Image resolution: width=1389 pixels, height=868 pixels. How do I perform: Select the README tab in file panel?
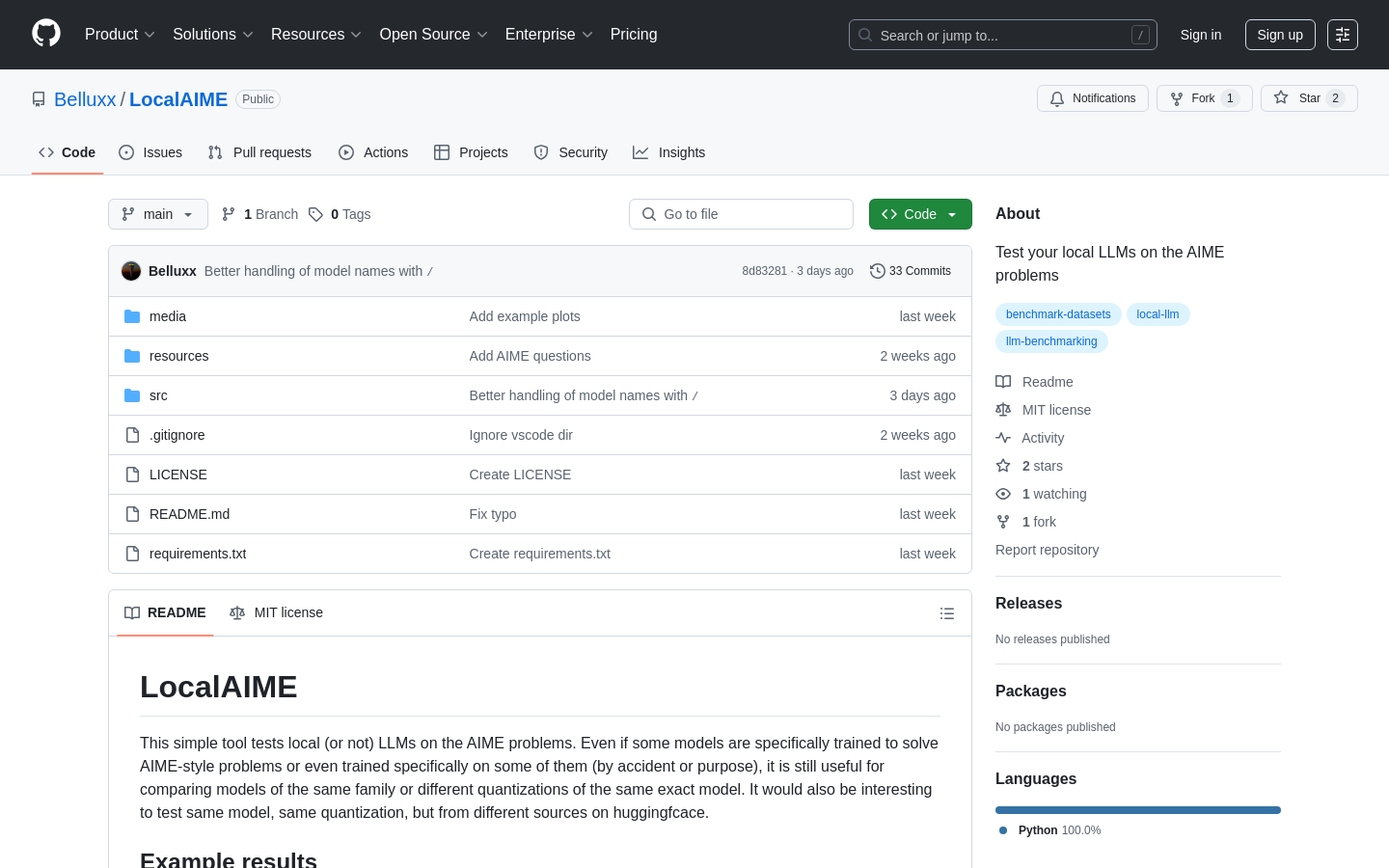pos(165,612)
